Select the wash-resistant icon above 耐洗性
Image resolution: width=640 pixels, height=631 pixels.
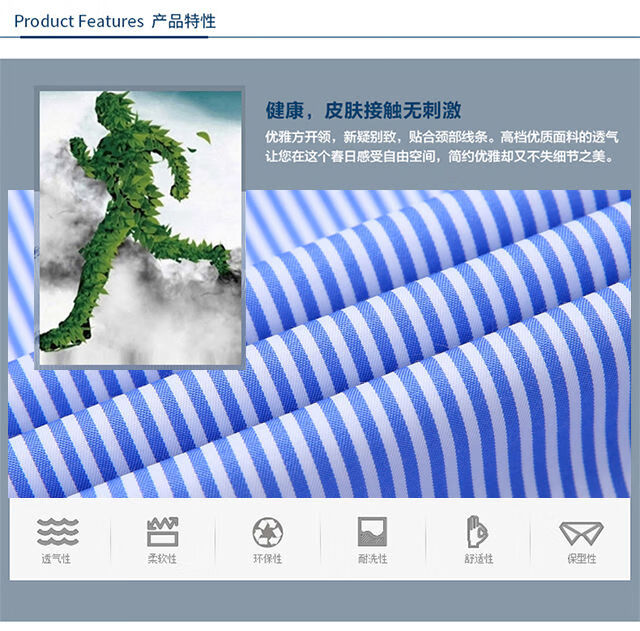click(x=372, y=531)
